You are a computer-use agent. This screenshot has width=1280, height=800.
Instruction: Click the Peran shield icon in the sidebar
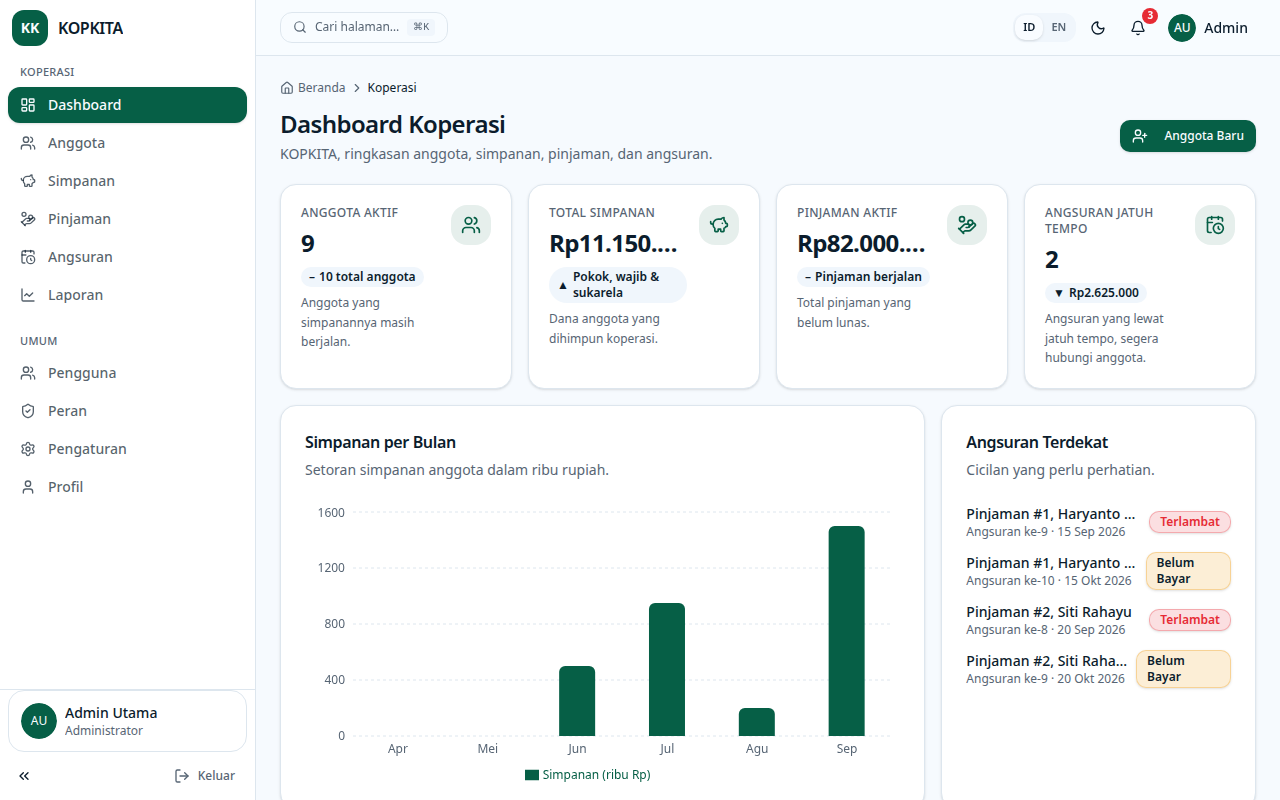point(28,411)
